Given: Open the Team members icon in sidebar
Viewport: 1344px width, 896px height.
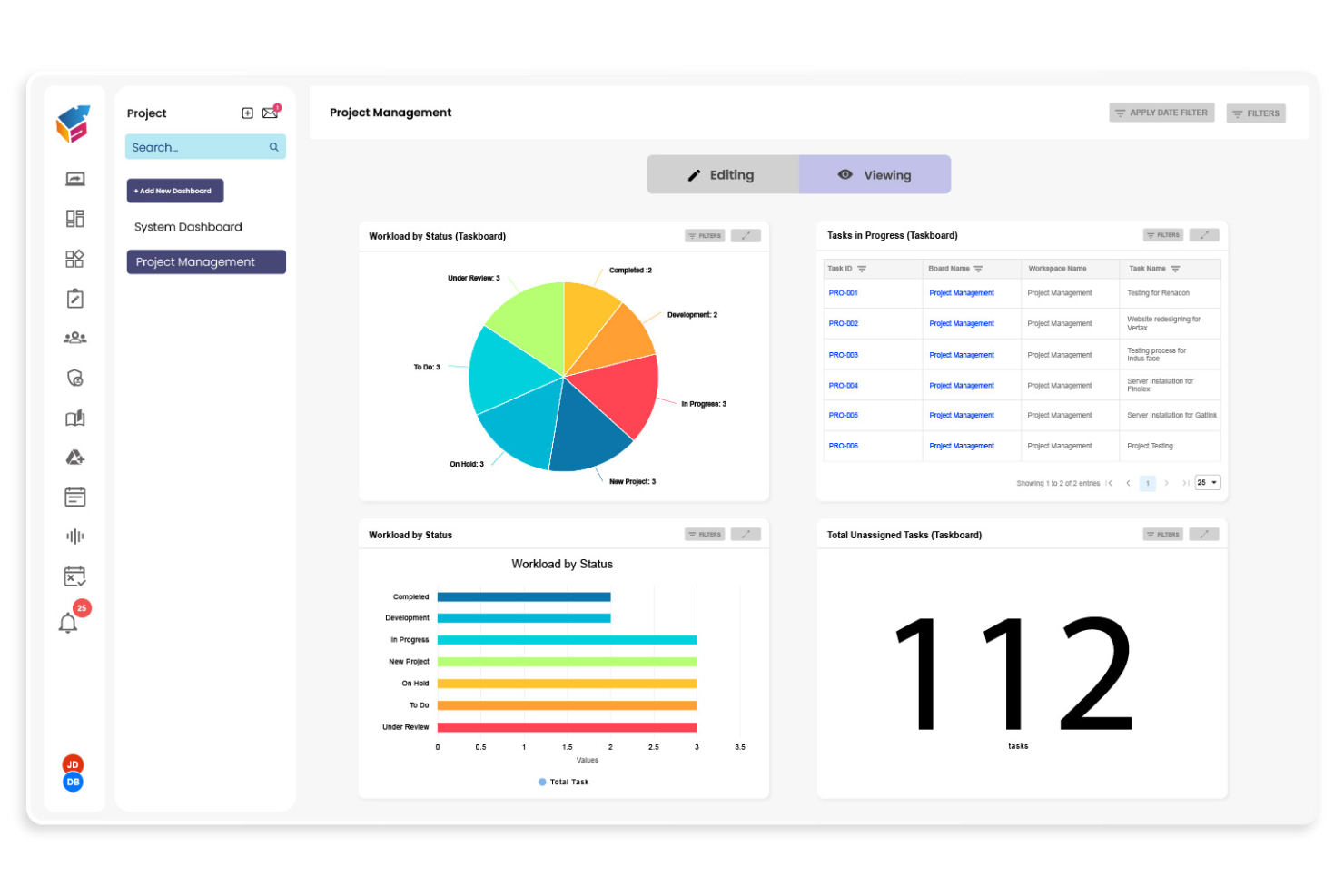Looking at the screenshot, I should (74, 337).
